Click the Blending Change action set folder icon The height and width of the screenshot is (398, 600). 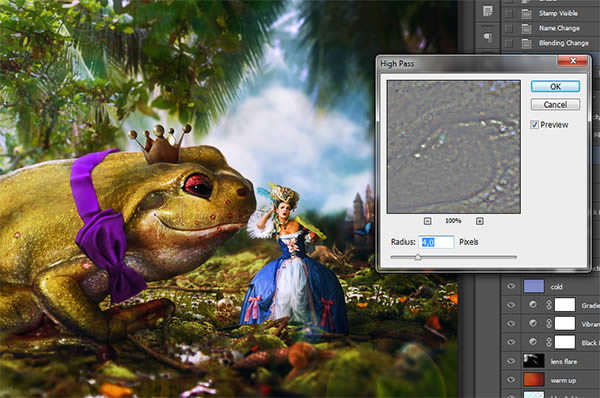[x=527, y=43]
